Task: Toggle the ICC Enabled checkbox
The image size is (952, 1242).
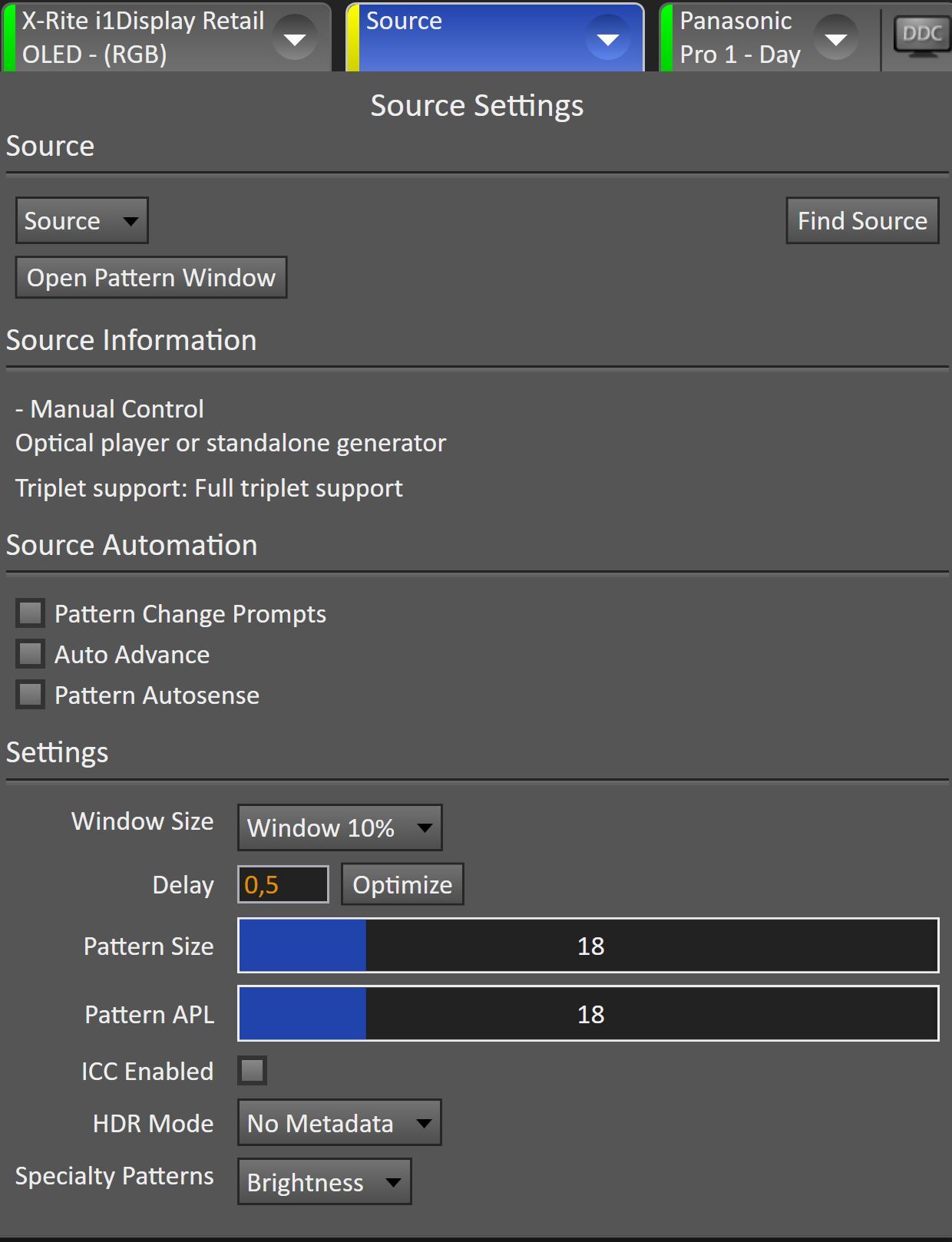Action: click(252, 1070)
